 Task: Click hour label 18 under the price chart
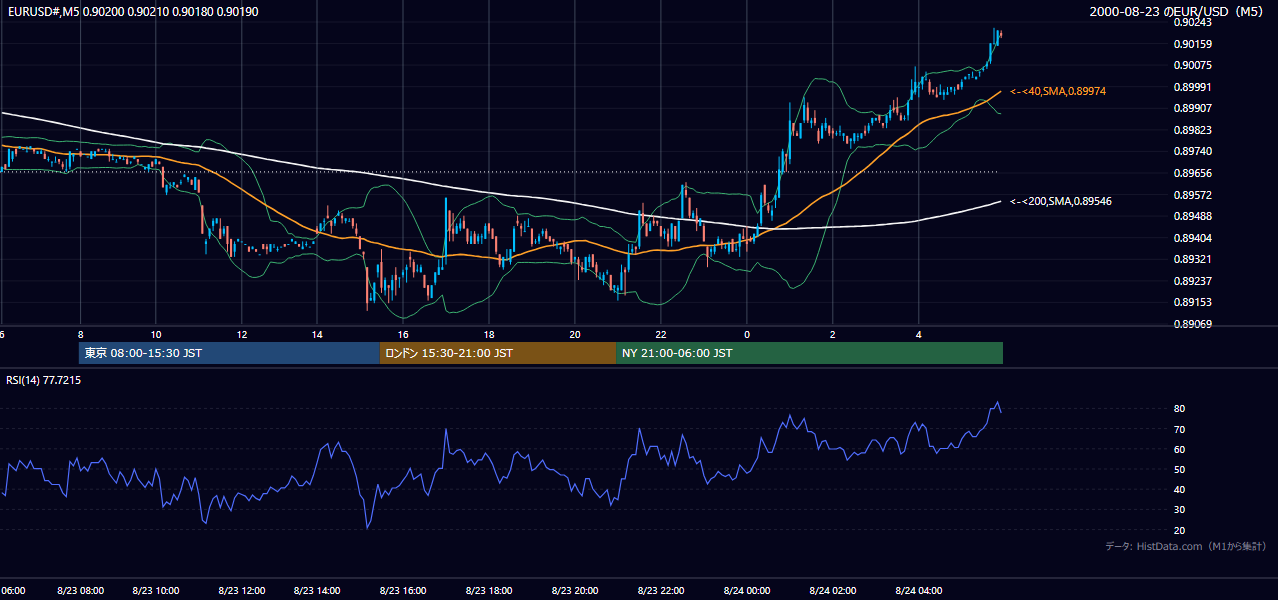pos(488,334)
